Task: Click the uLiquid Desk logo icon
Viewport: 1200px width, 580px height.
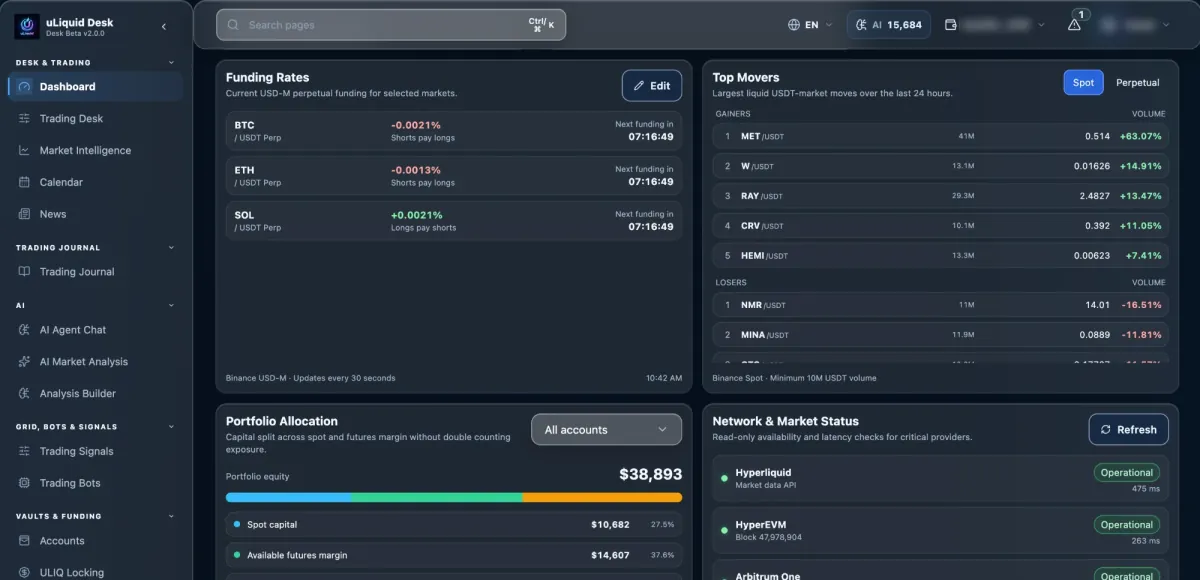Action: (27, 26)
